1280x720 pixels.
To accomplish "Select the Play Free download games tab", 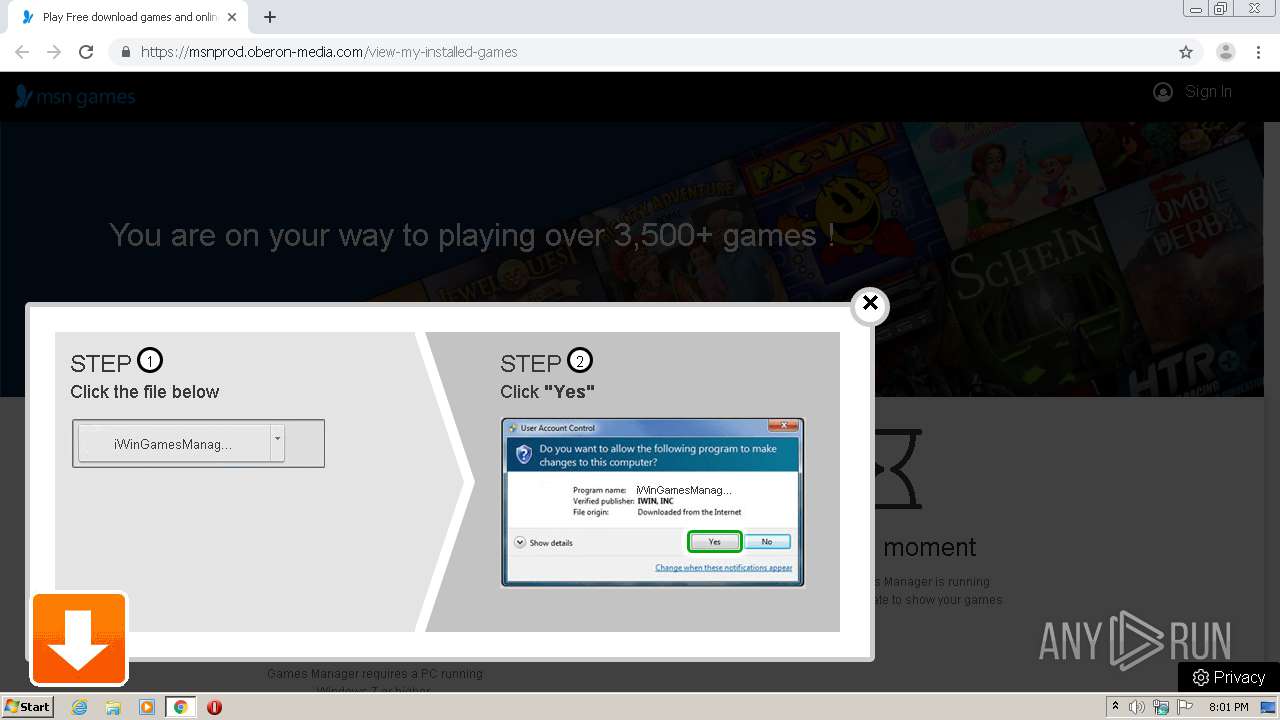I will point(129,17).
